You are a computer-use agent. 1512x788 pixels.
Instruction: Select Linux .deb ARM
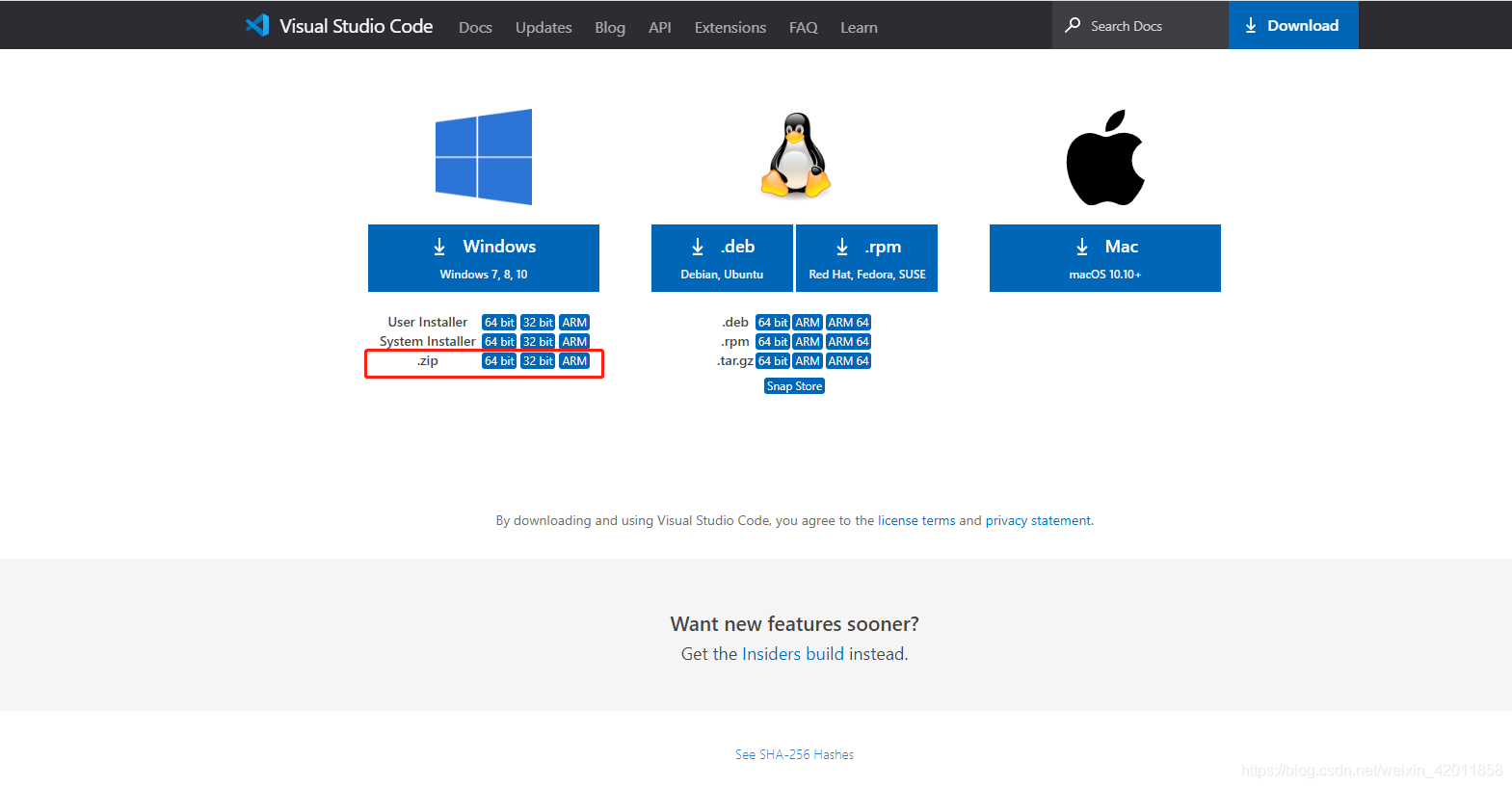point(808,323)
